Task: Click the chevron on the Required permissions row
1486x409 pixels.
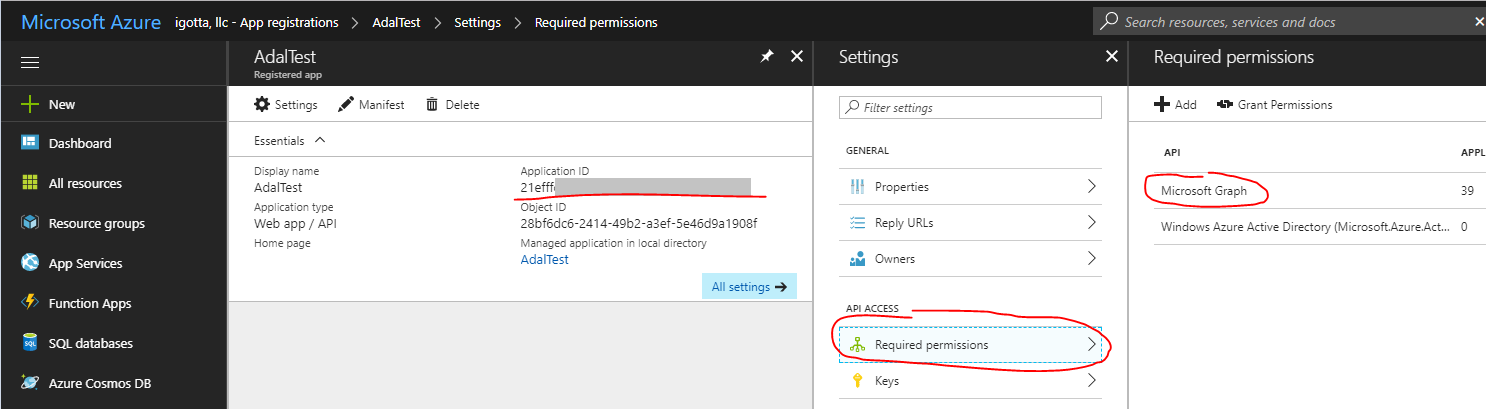Action: [1091, 345]
